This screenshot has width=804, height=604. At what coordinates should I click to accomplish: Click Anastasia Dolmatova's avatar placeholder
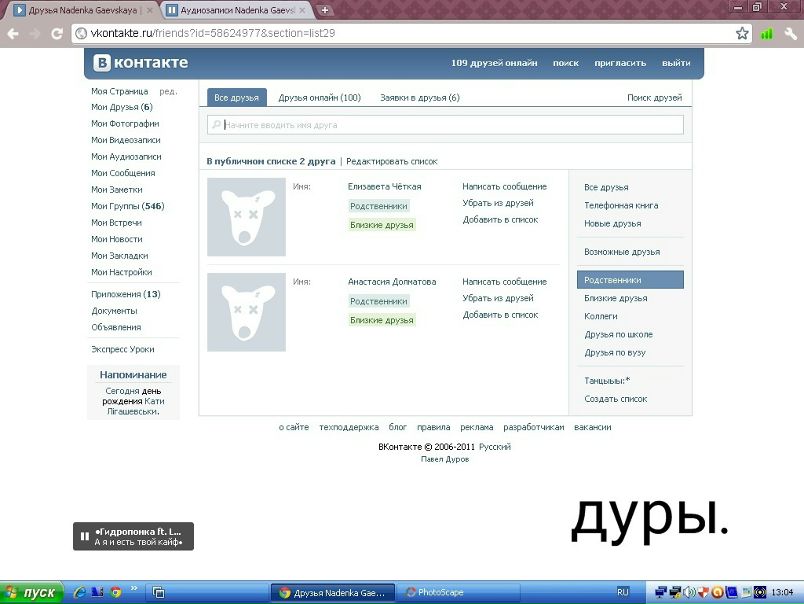246,312
